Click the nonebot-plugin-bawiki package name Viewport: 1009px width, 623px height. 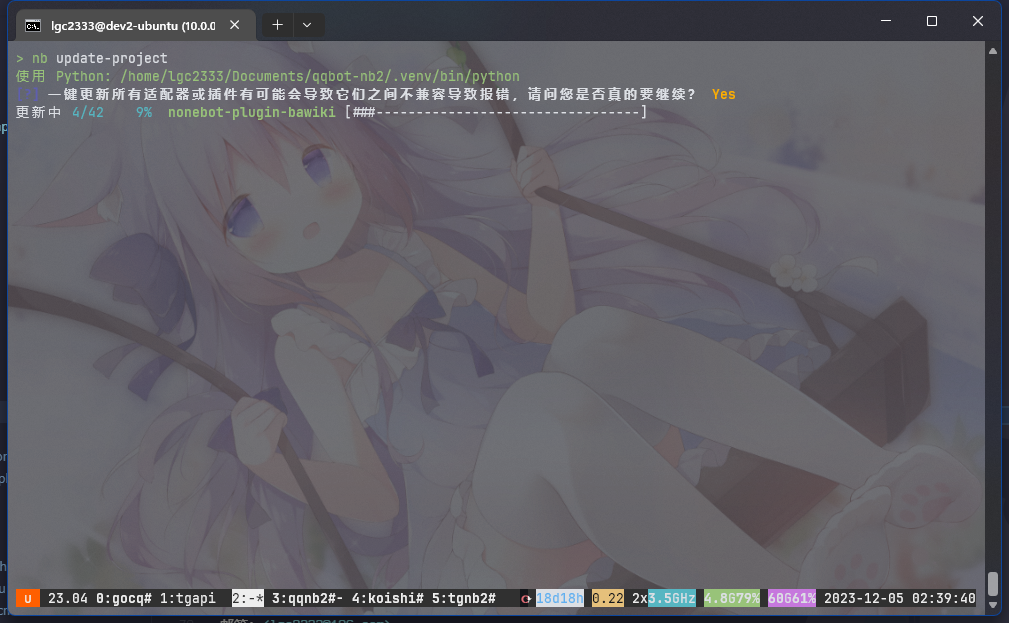pyautogui.click(x=252, y=113)
